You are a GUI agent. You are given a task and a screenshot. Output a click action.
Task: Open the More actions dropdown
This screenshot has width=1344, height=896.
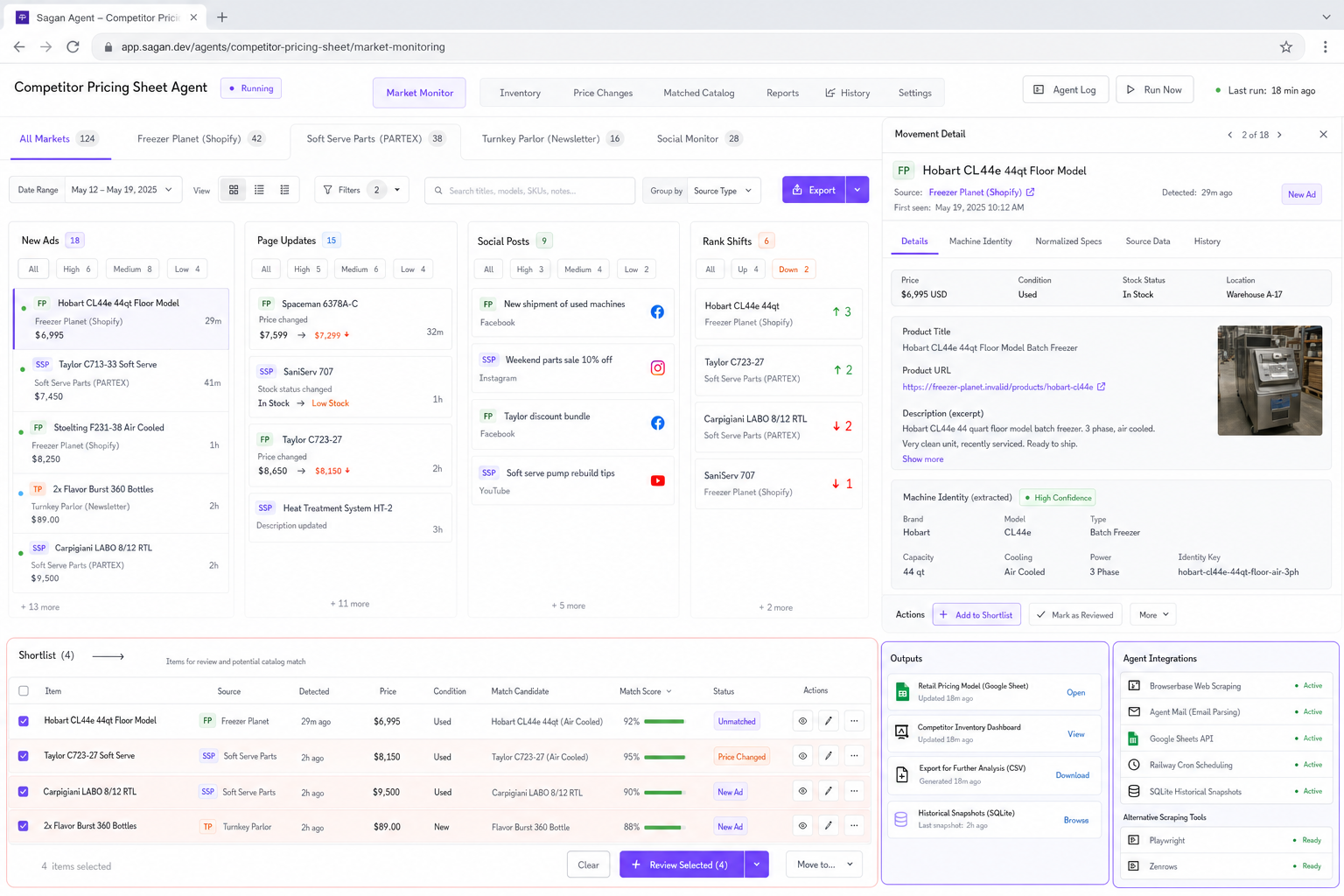click(x=1153, y=615)
